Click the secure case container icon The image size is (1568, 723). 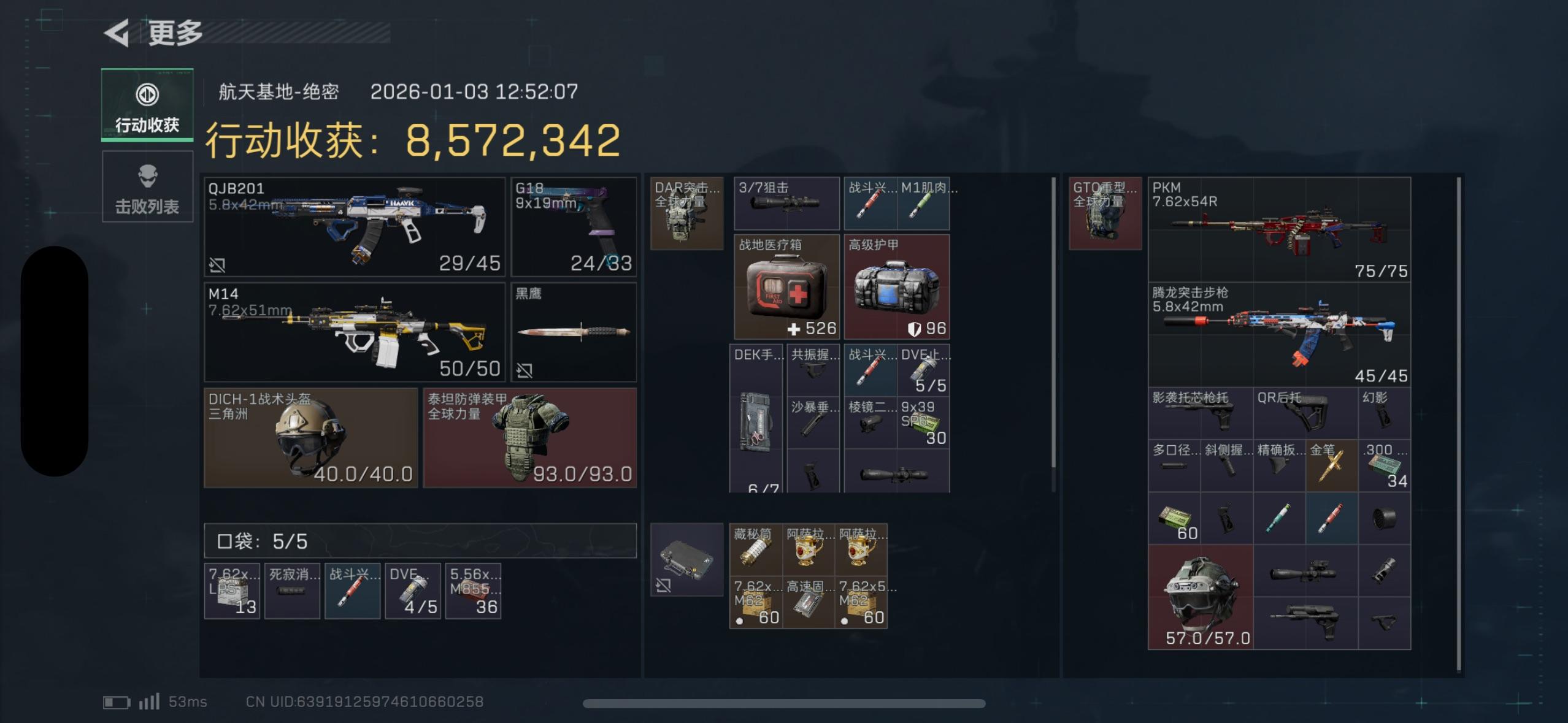coord(687,560)
